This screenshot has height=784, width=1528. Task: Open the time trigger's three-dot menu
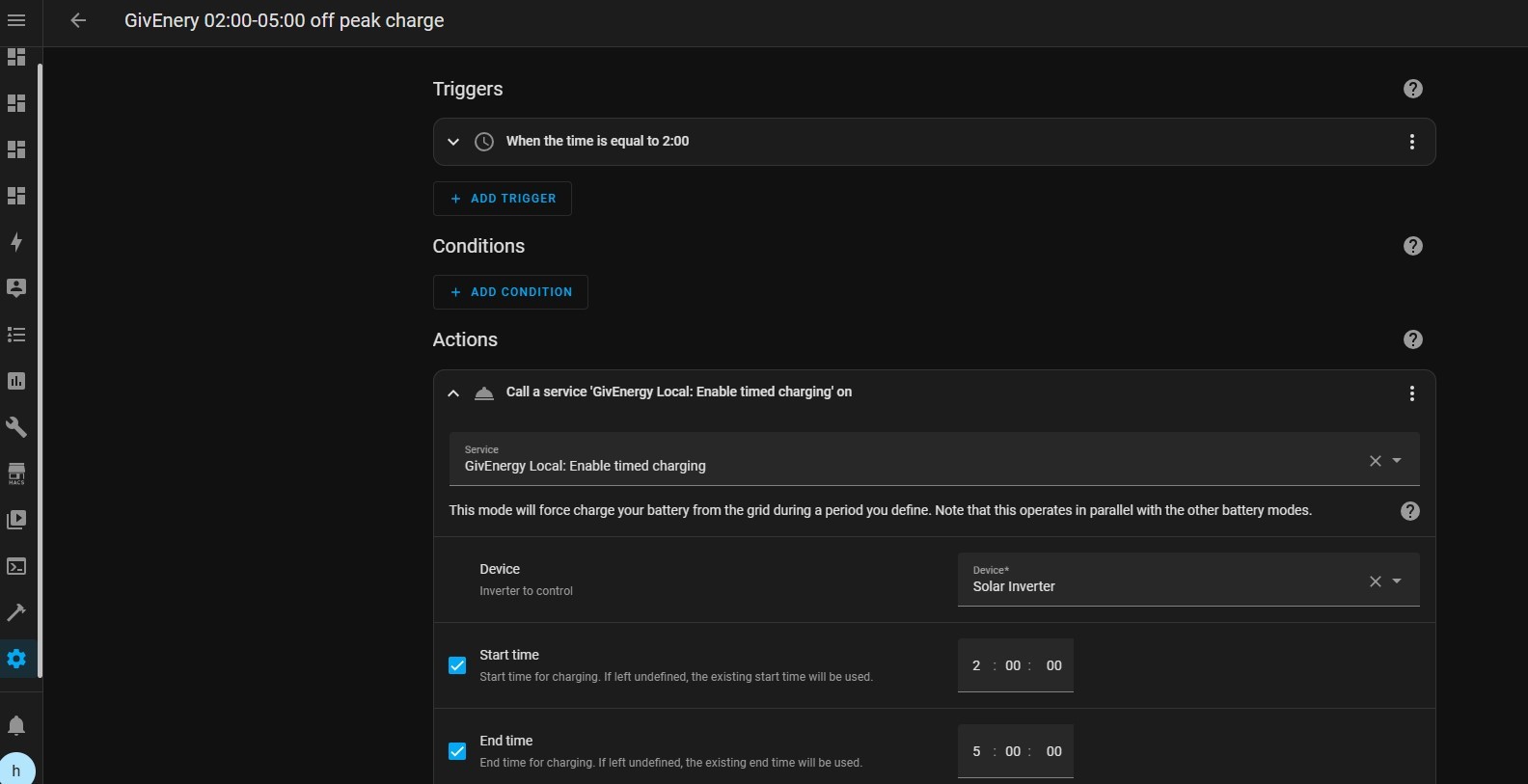tap(1412, 142)
